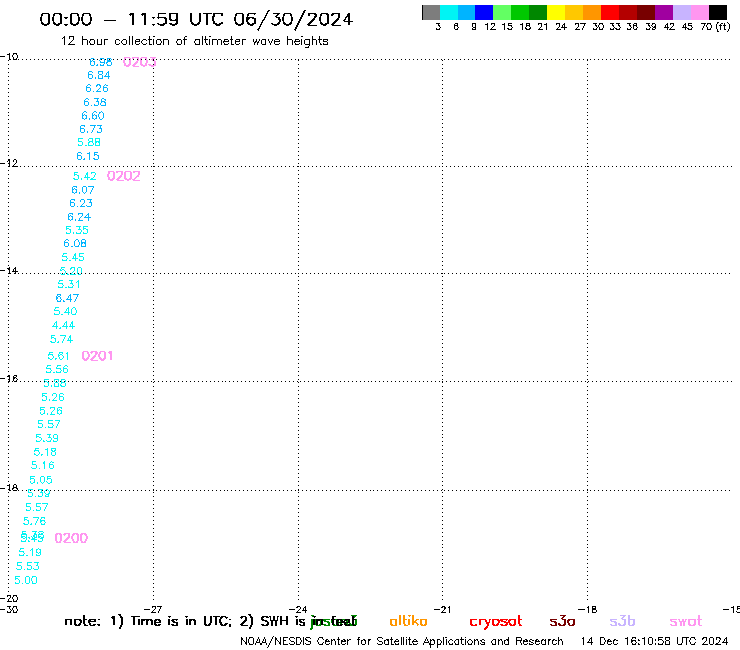Image resolution: width=740 pixels, height=650 pixels.
Task: Click the gray 3 ft legend swatch
Action: tap(431, 12)
